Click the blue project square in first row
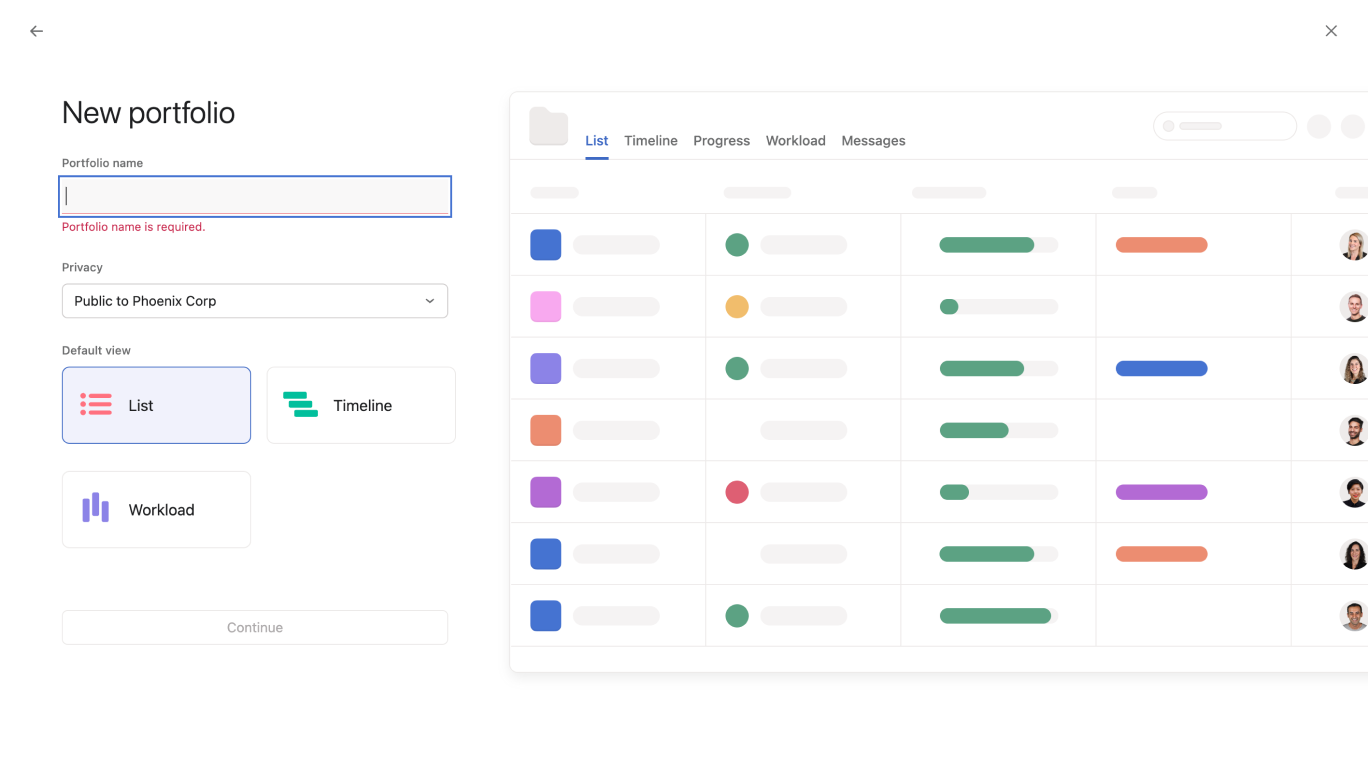Viewport: 1368px width, 768px height. [x=546, y=244]
